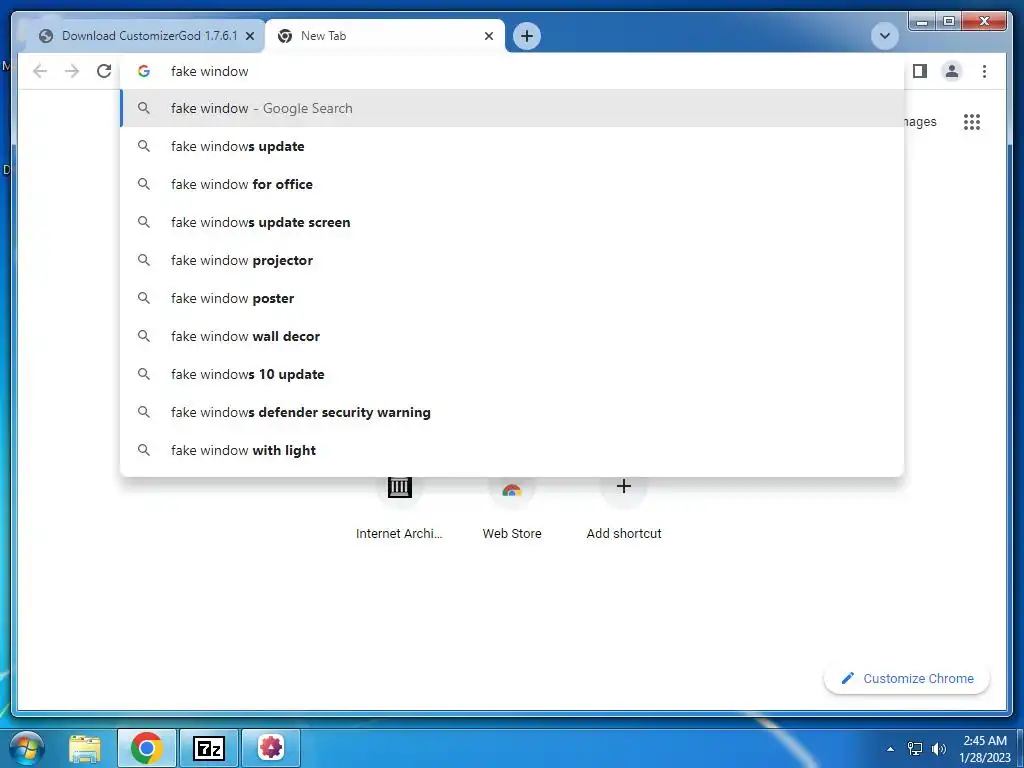This screenshot has width=1024, height=768.
Task: Reload the current page
Action: coord(104,71)
